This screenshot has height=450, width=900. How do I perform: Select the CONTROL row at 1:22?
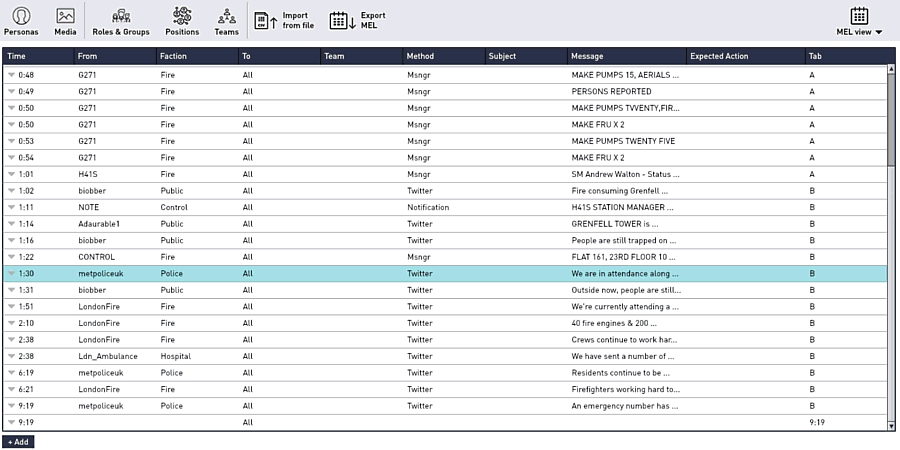[98, 257]
